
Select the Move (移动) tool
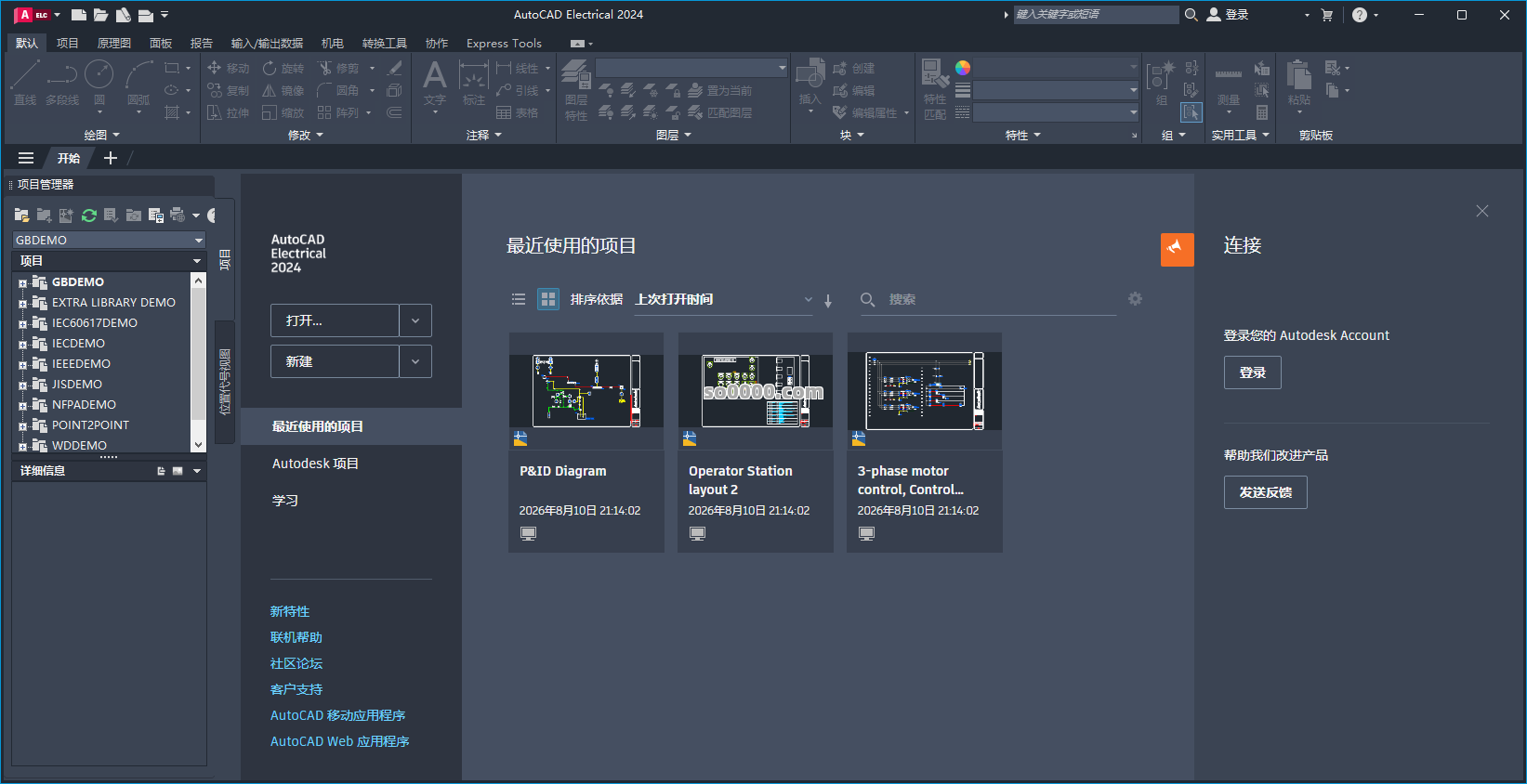pyautogui.click(x=229, y=68)
